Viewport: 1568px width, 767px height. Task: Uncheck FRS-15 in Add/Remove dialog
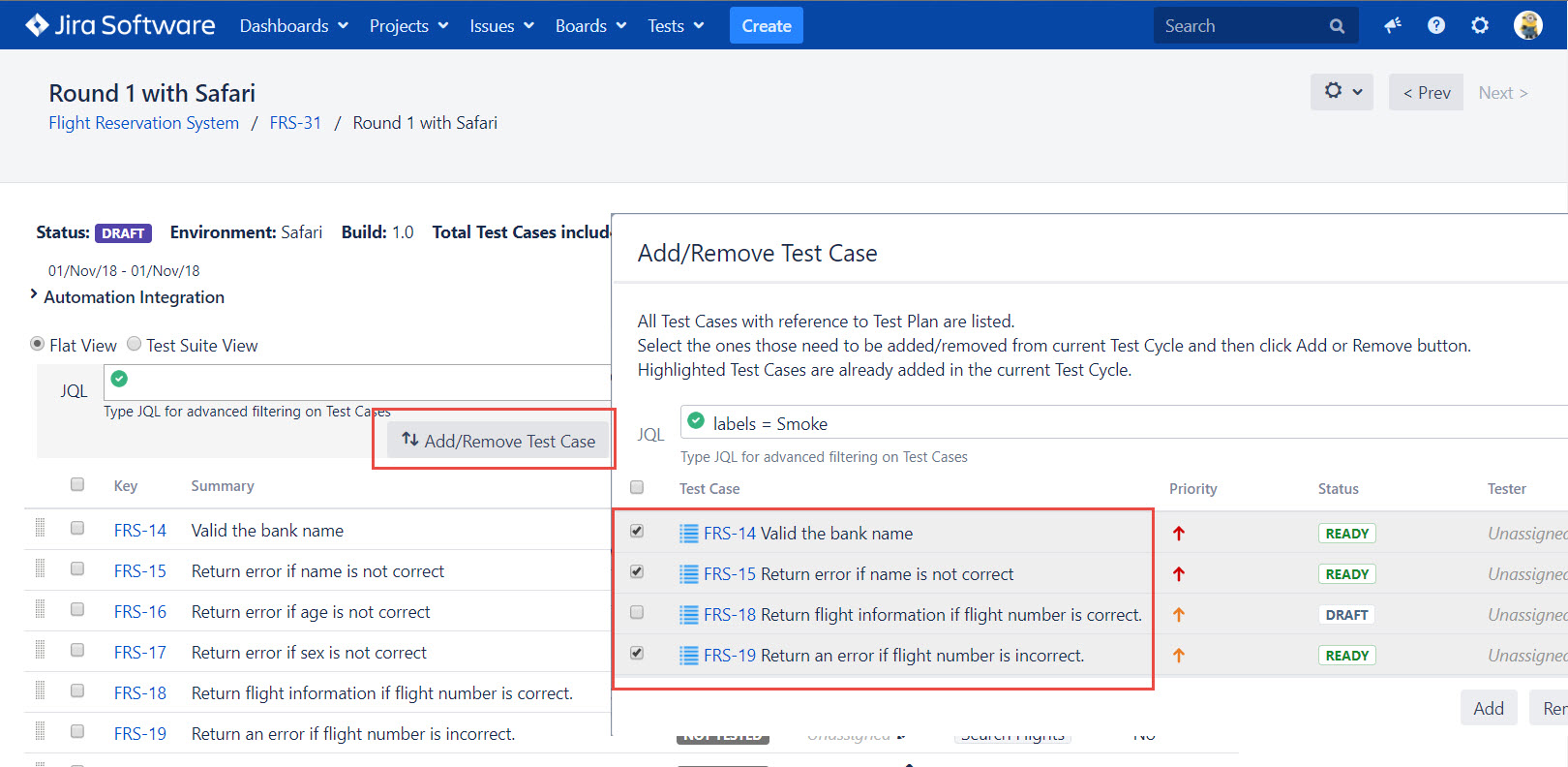pos(637,571)
